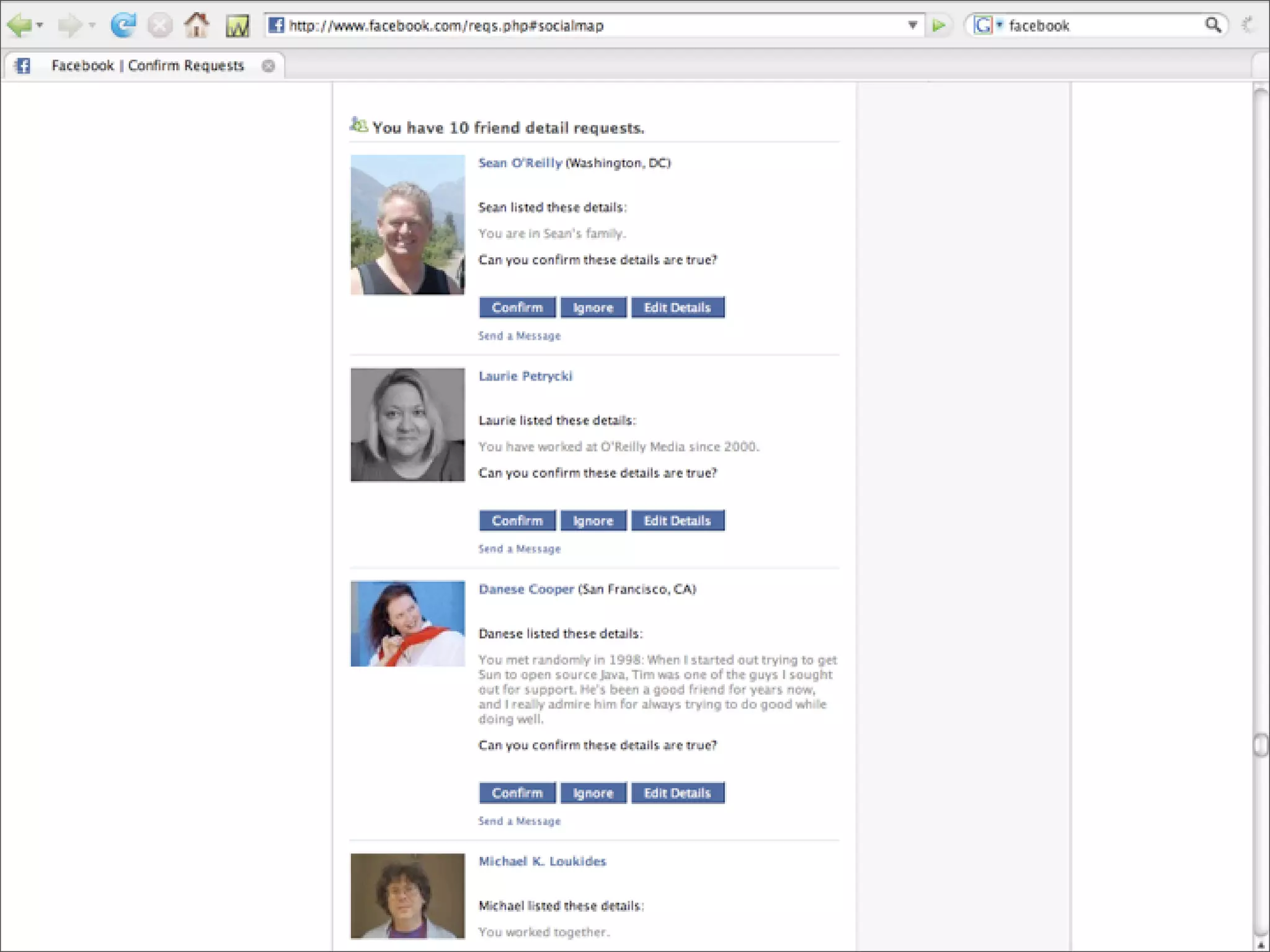The image size is (1270, 952).
Task: Click the friend requests icon beside heading
Action: (358, 125)
